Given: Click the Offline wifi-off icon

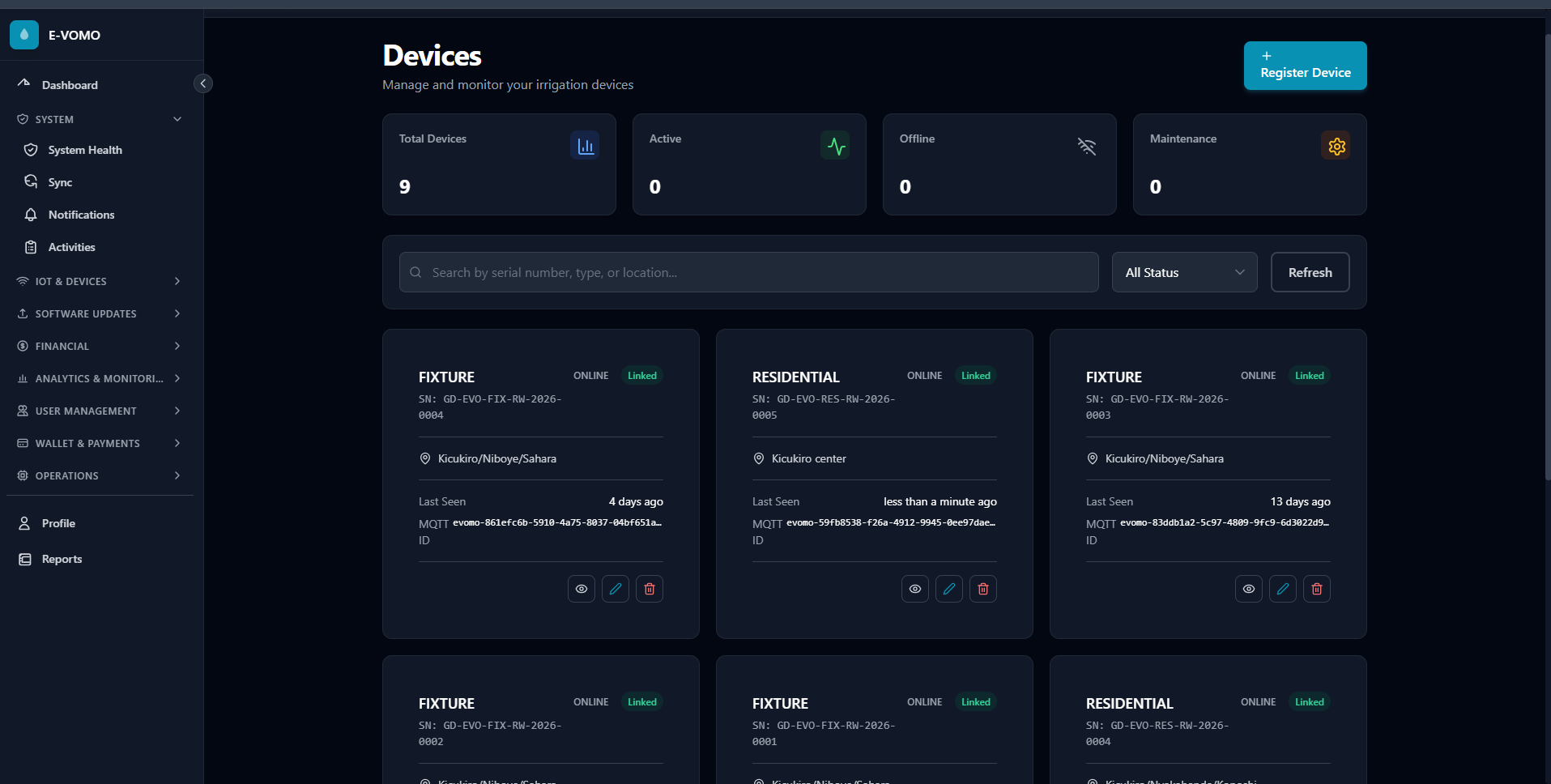Looking at the screenshot, I should tap(1086, 146).
